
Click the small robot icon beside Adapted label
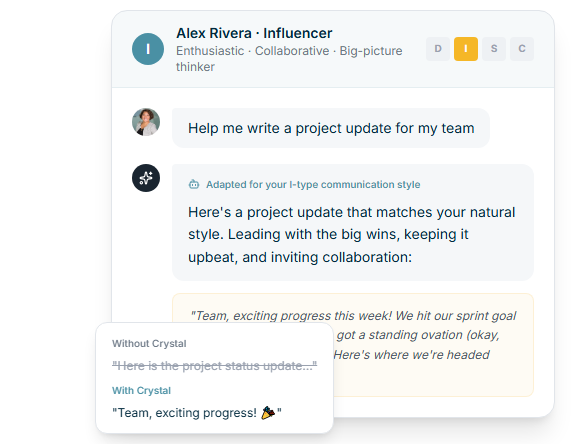(x=194, y=184)
